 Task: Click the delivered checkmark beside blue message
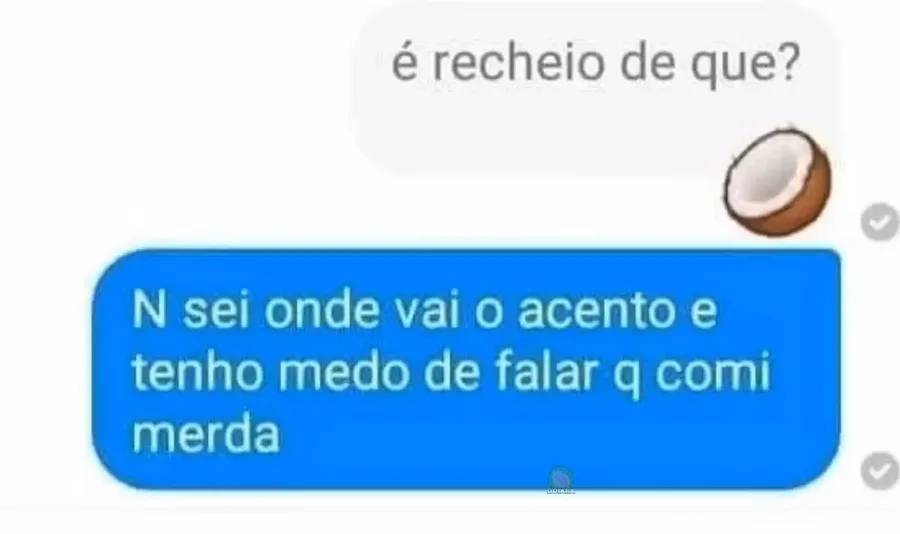coord(880,470)
